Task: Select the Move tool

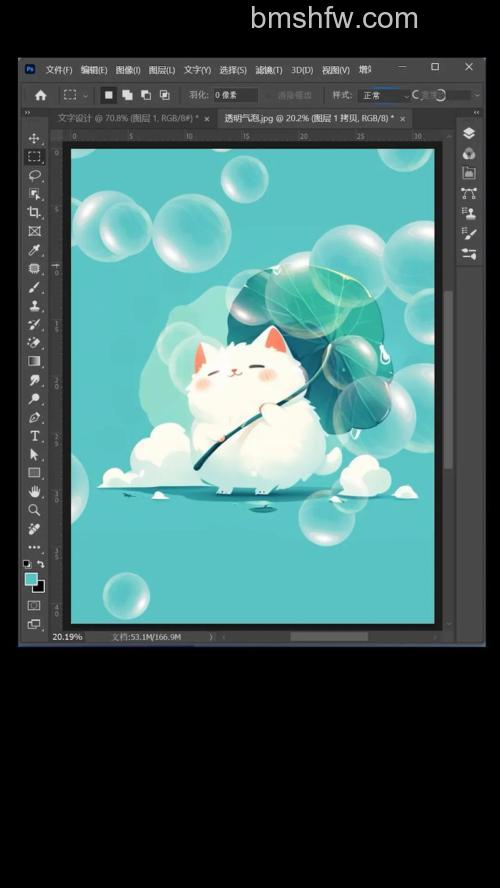Action: [x=34, y=138]
